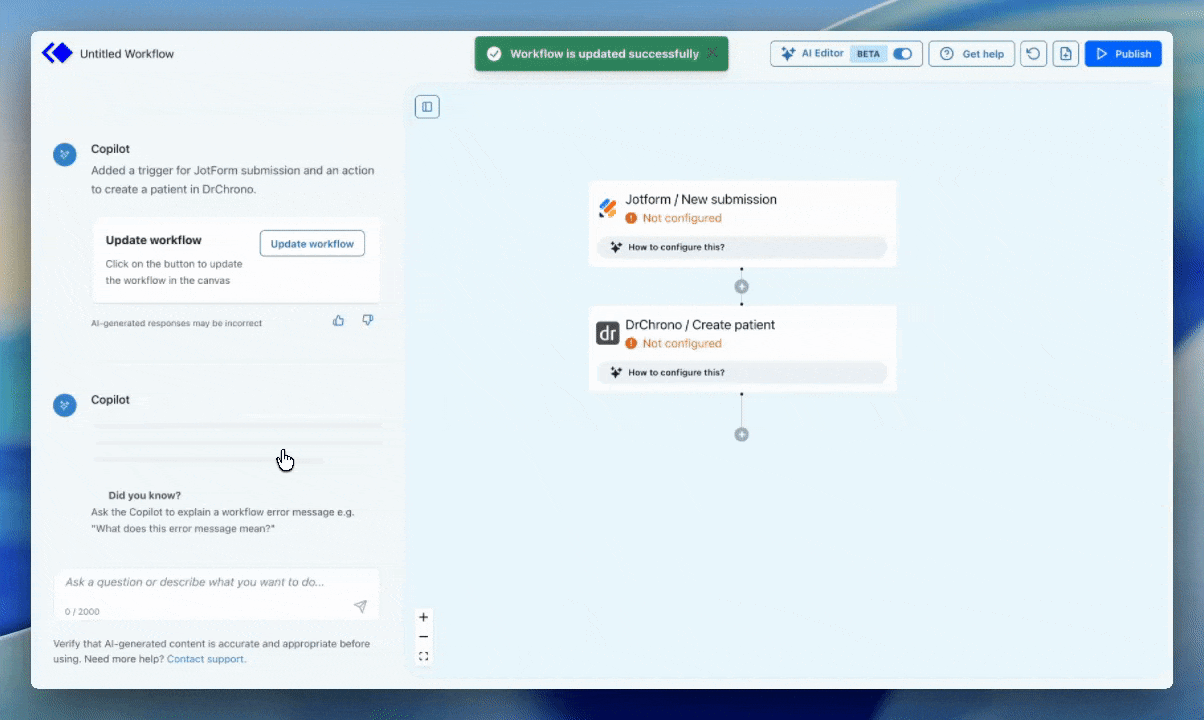Expand 'How to configure this?' under Jotform
The image size is (1204, 720).
click(741, 247)
